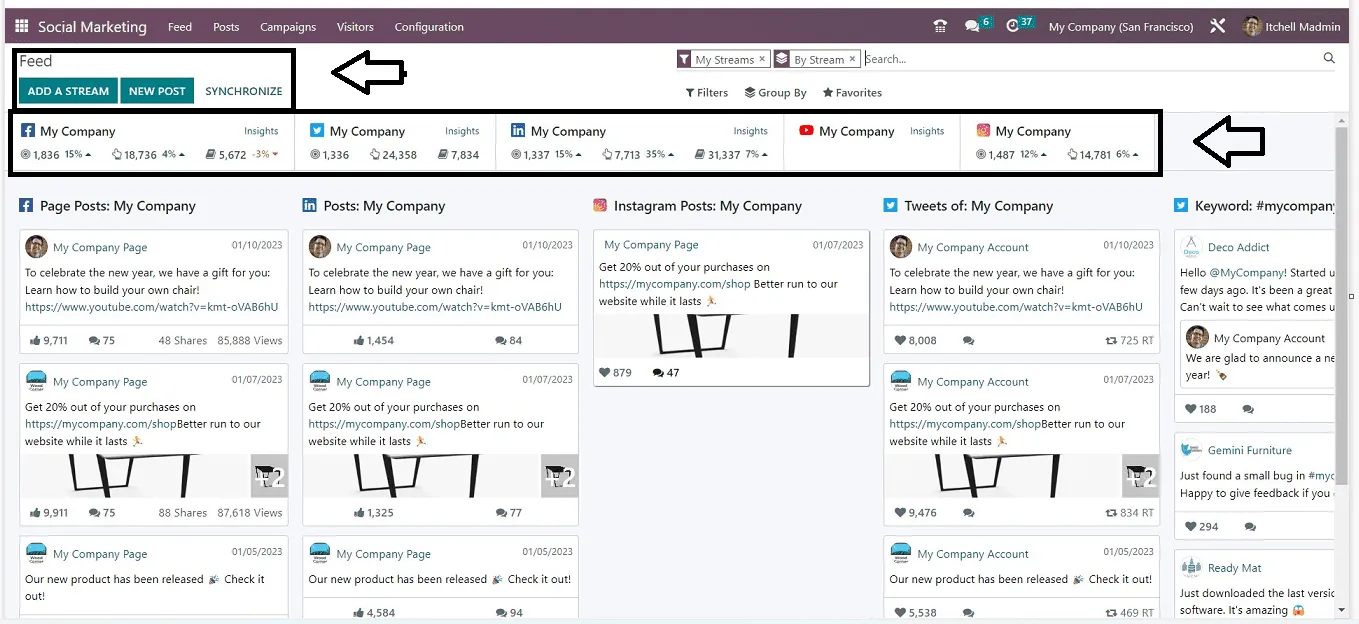Image resolution: width=1359 pixels, height=624 pixels.
Task: Open image thumbnail in Instagram post
Action: click(731, 336)
